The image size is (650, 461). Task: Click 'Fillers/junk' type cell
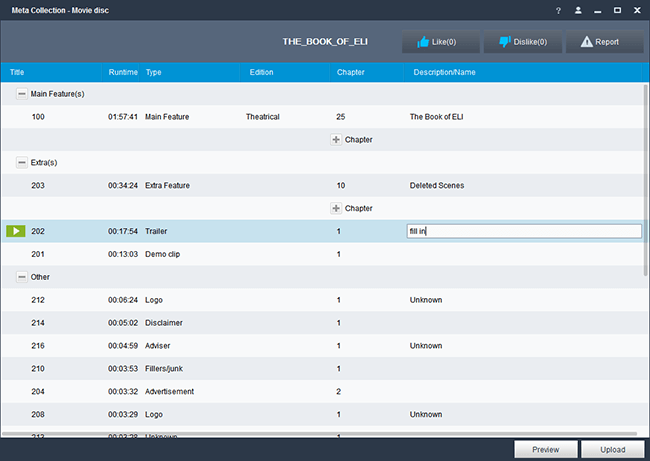[164, 369]
